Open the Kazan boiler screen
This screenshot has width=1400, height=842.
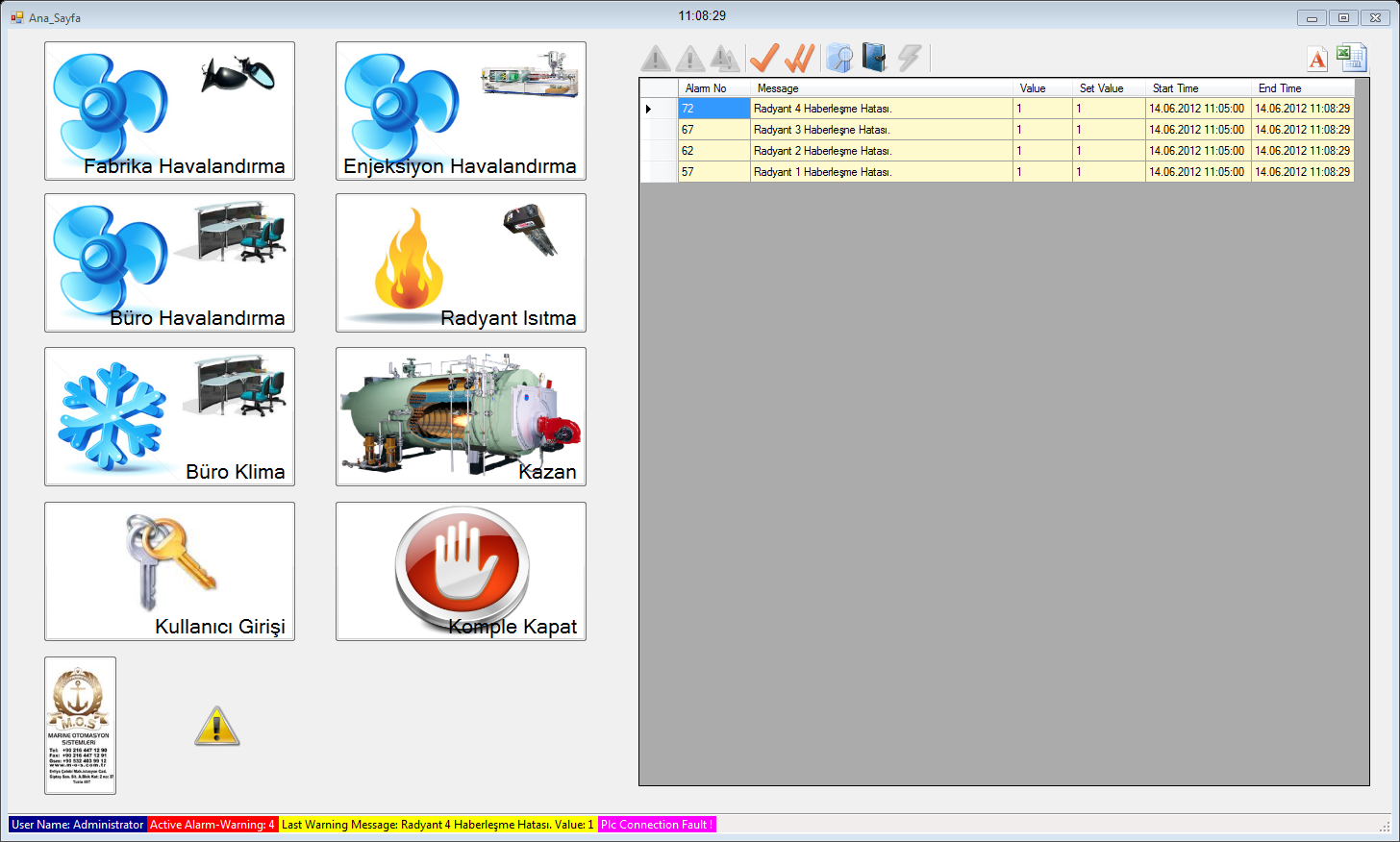461,417
